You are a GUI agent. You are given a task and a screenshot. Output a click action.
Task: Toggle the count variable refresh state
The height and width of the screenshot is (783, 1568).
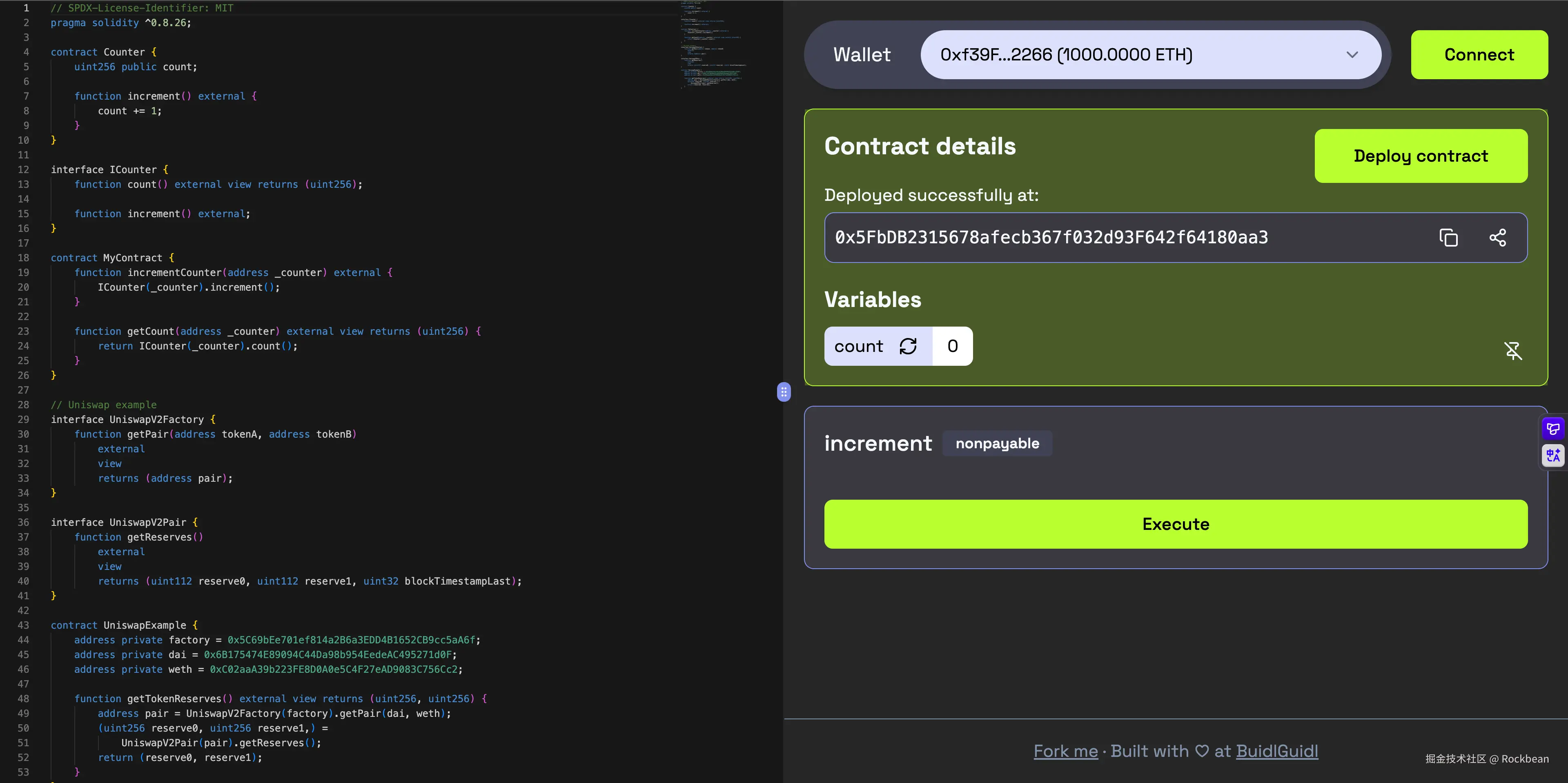pyautogui.click(x=908, y=345)
